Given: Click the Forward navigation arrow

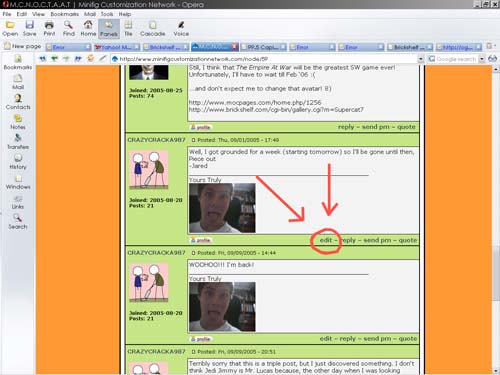Looking at the screenshot, I should 66,59.
